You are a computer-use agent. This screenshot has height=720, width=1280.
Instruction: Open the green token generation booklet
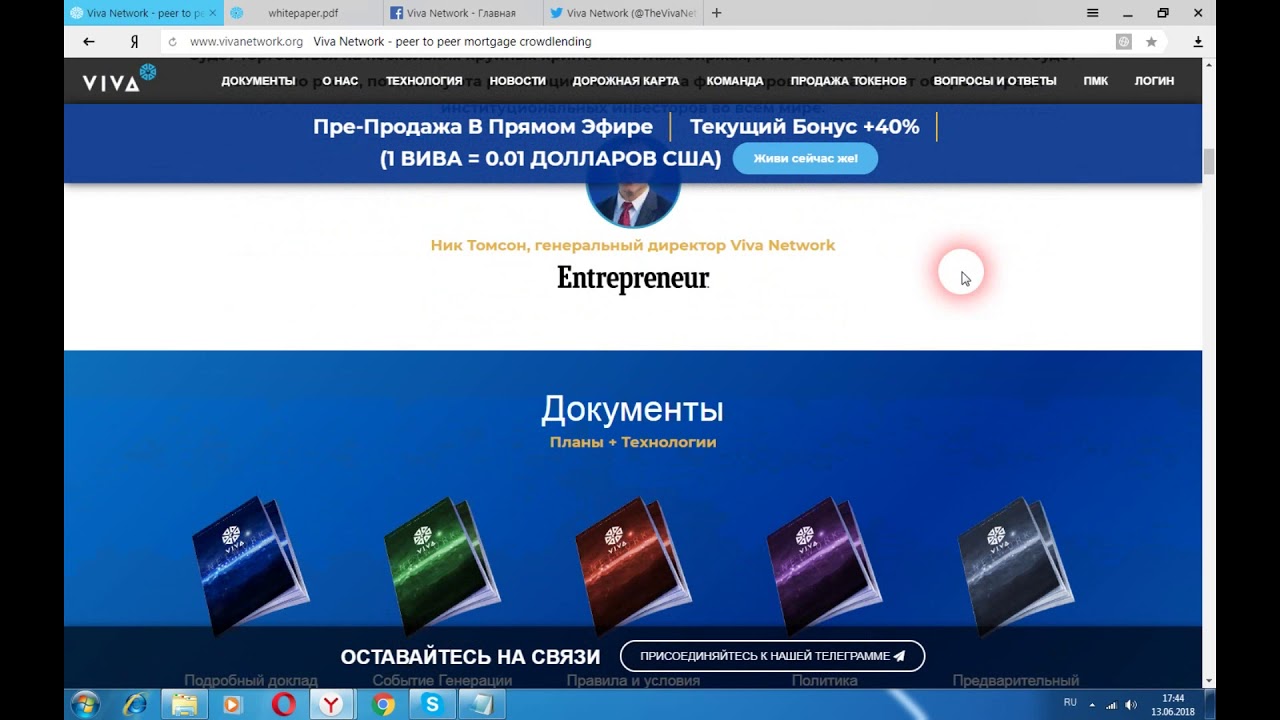click(442, 565)
